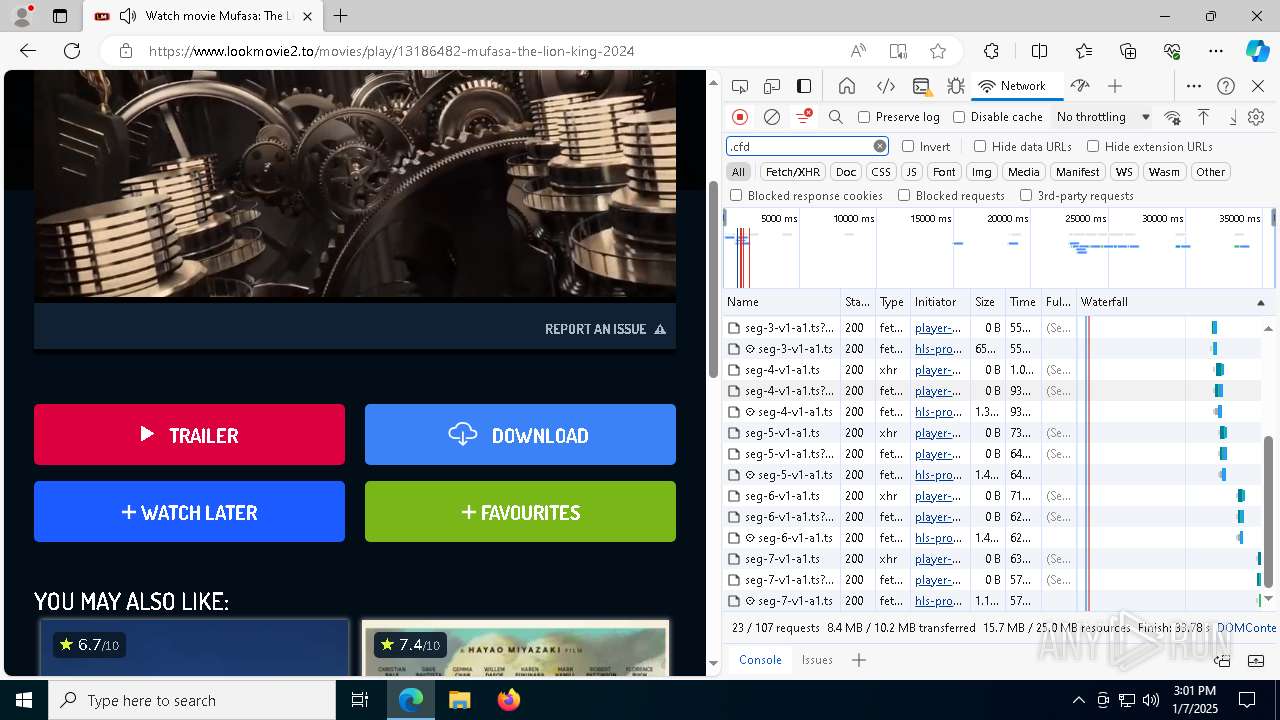Image resolution: width=1280 pixels, height=720 pixels.
Task: Filter requests by JS type
Action: coord(911,172)
